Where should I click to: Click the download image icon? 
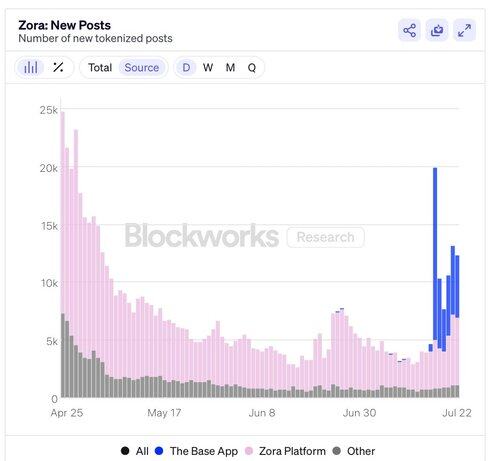pyautogui.click(x=437, y=30)
